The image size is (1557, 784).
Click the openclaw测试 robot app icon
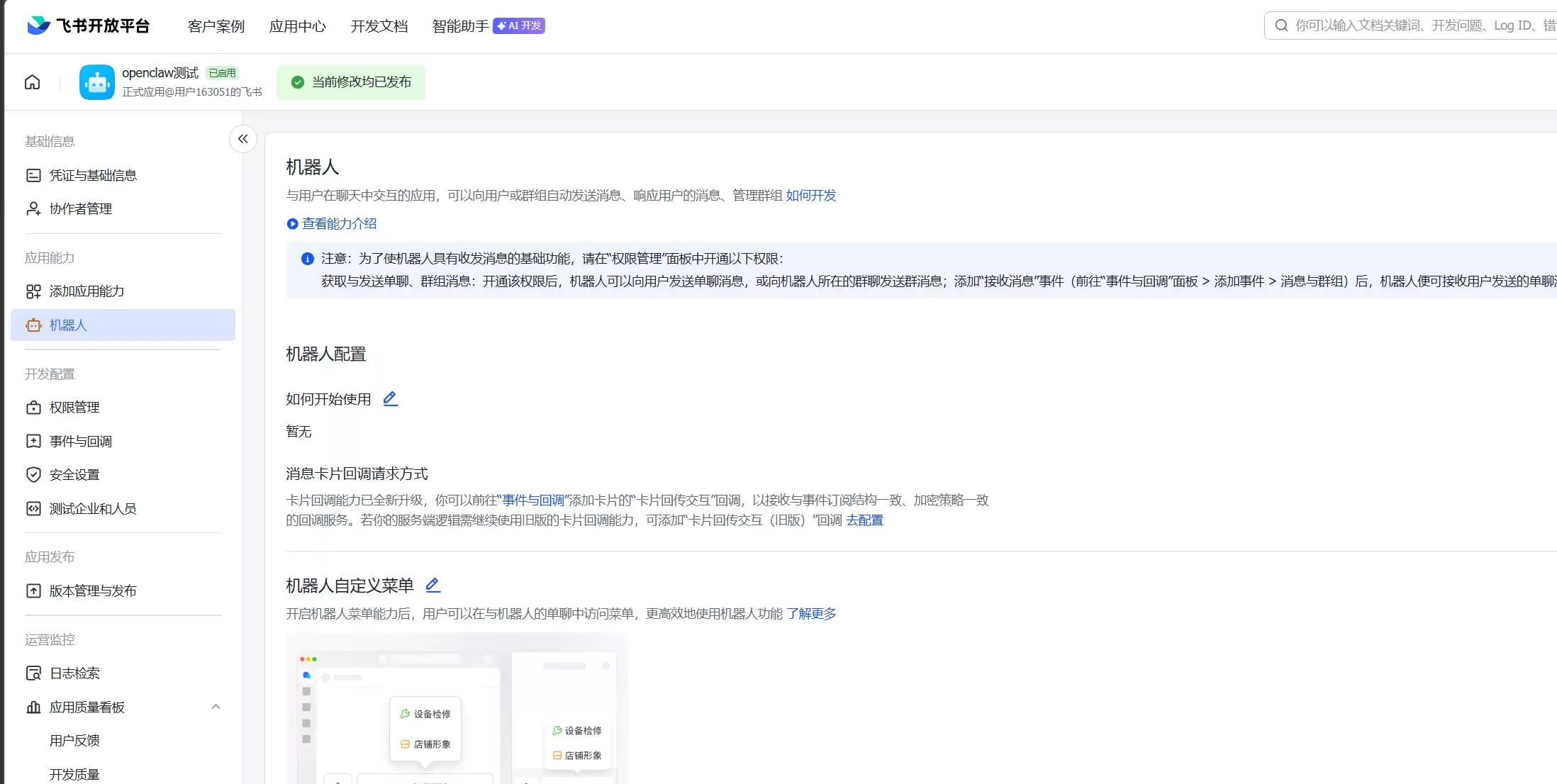(x=97, y=82)
